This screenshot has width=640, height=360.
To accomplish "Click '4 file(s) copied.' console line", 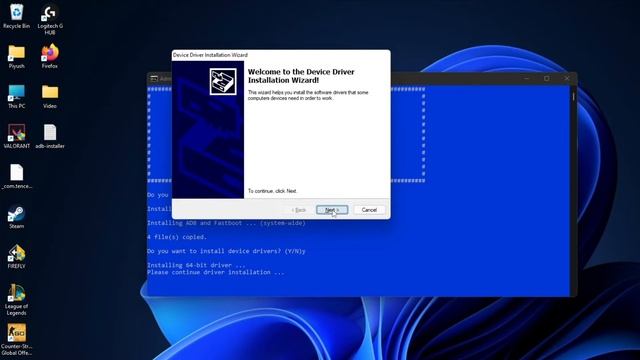I will 177,237.
